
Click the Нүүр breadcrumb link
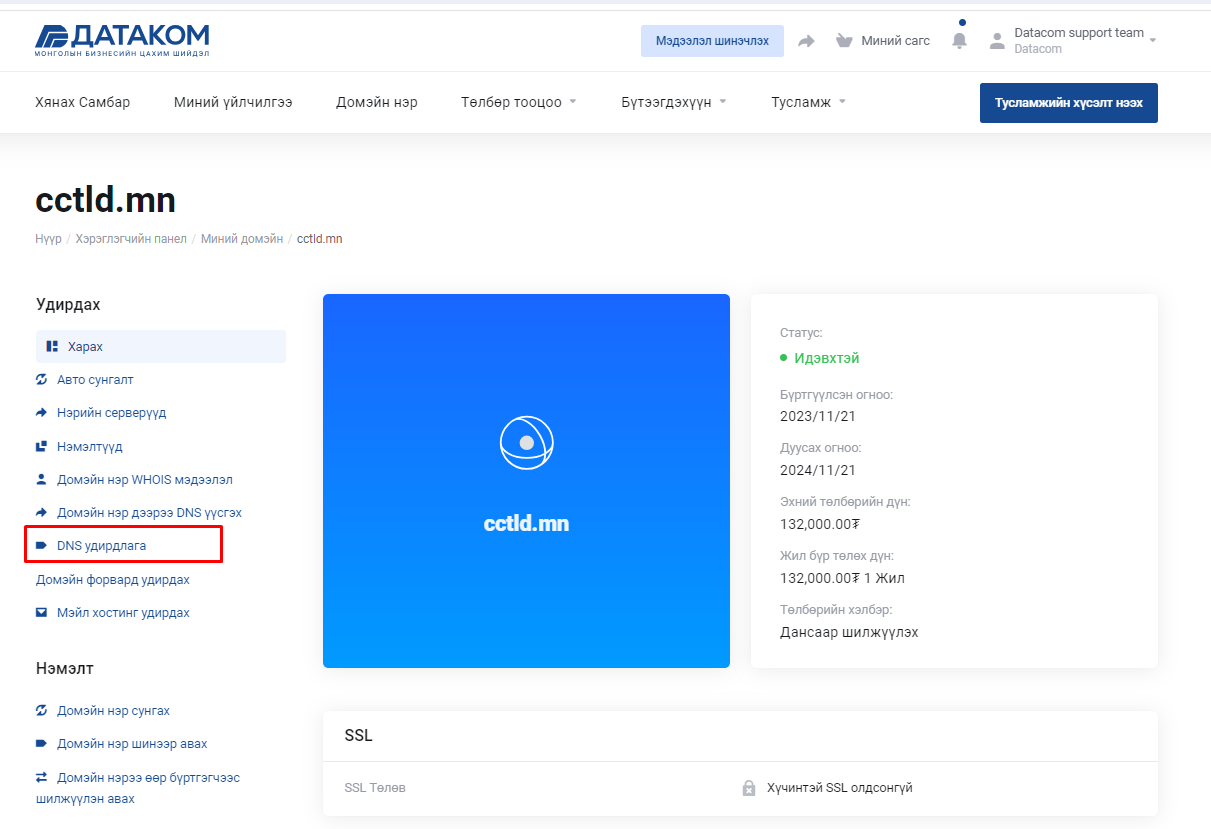[48, 239]
